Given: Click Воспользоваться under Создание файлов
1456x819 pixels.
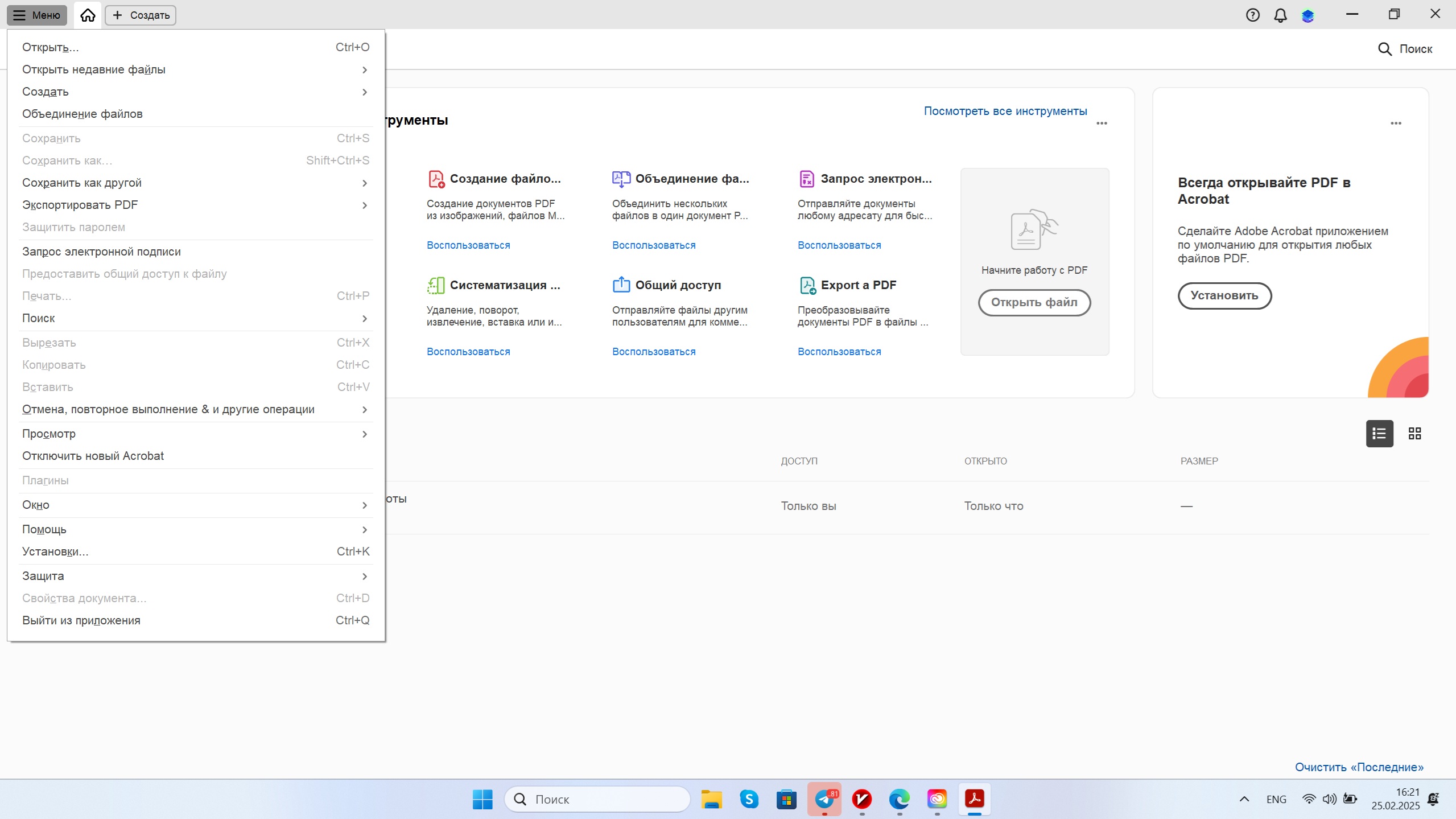Looking at the screenshot, I should [x=468, y=245].
